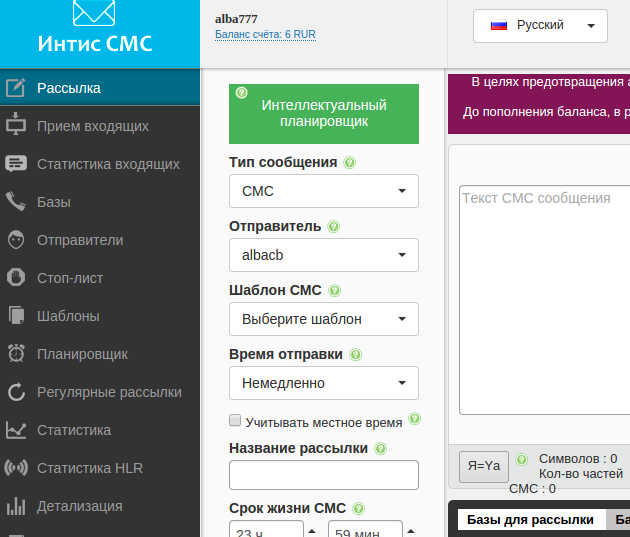Switch to Базы для рассылки tab
This screenshot has width=630, height=537.
[530, 520]
